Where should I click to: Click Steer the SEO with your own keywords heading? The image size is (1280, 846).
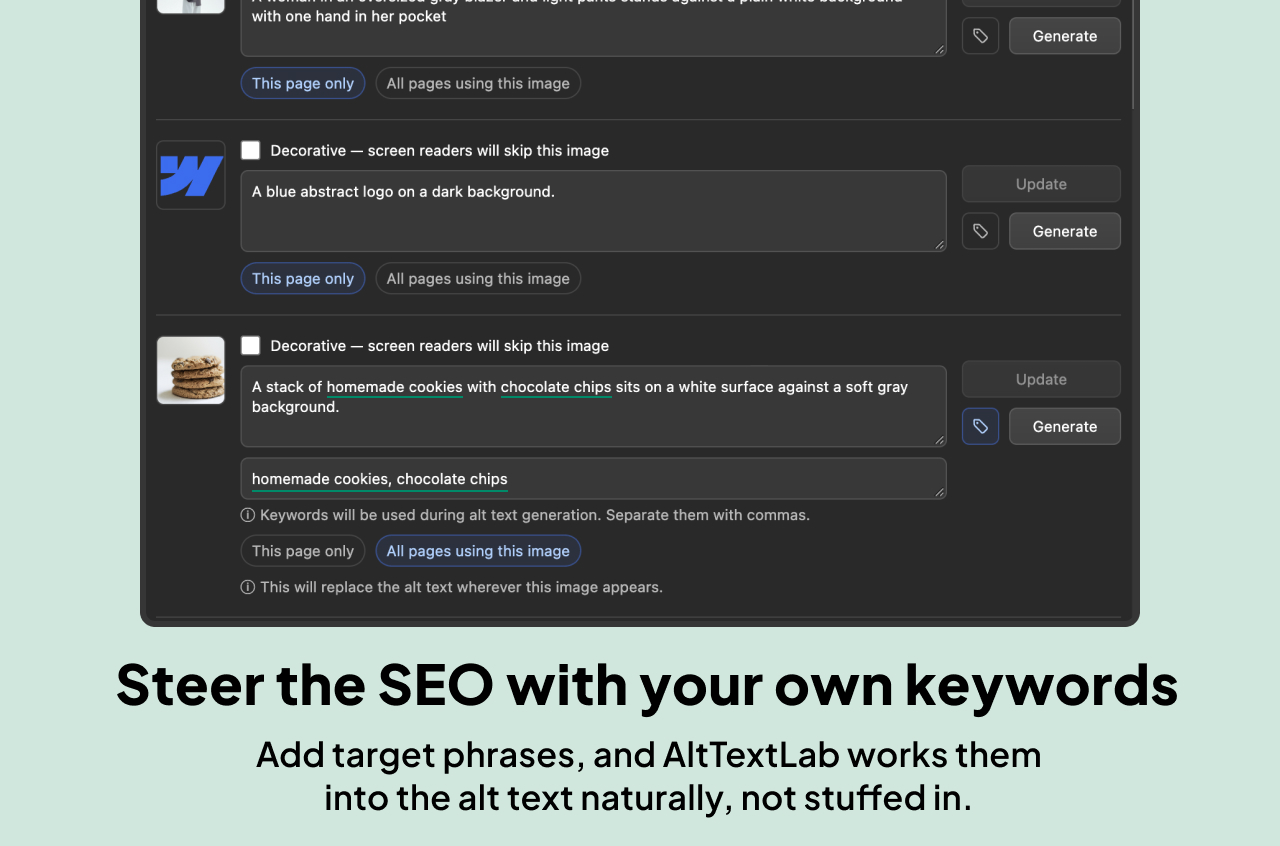pos(647,684)
